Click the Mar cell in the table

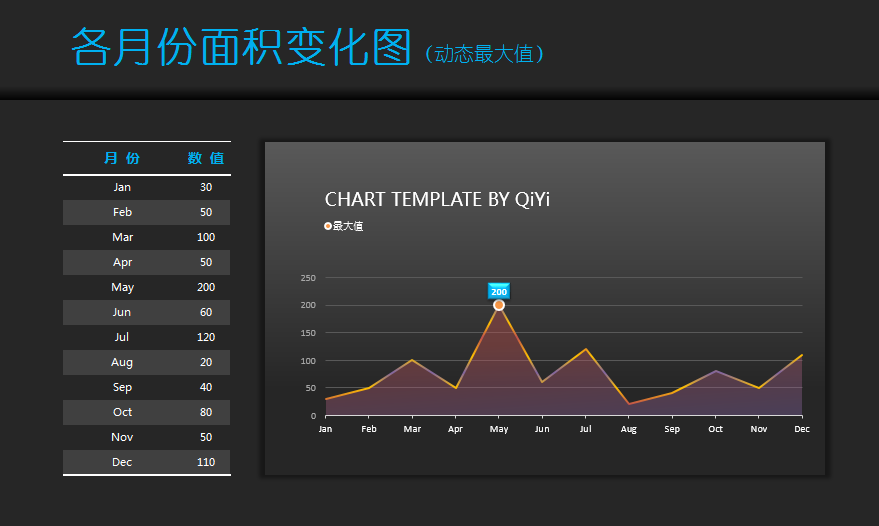pyautogui.click(x=122, y=237)
